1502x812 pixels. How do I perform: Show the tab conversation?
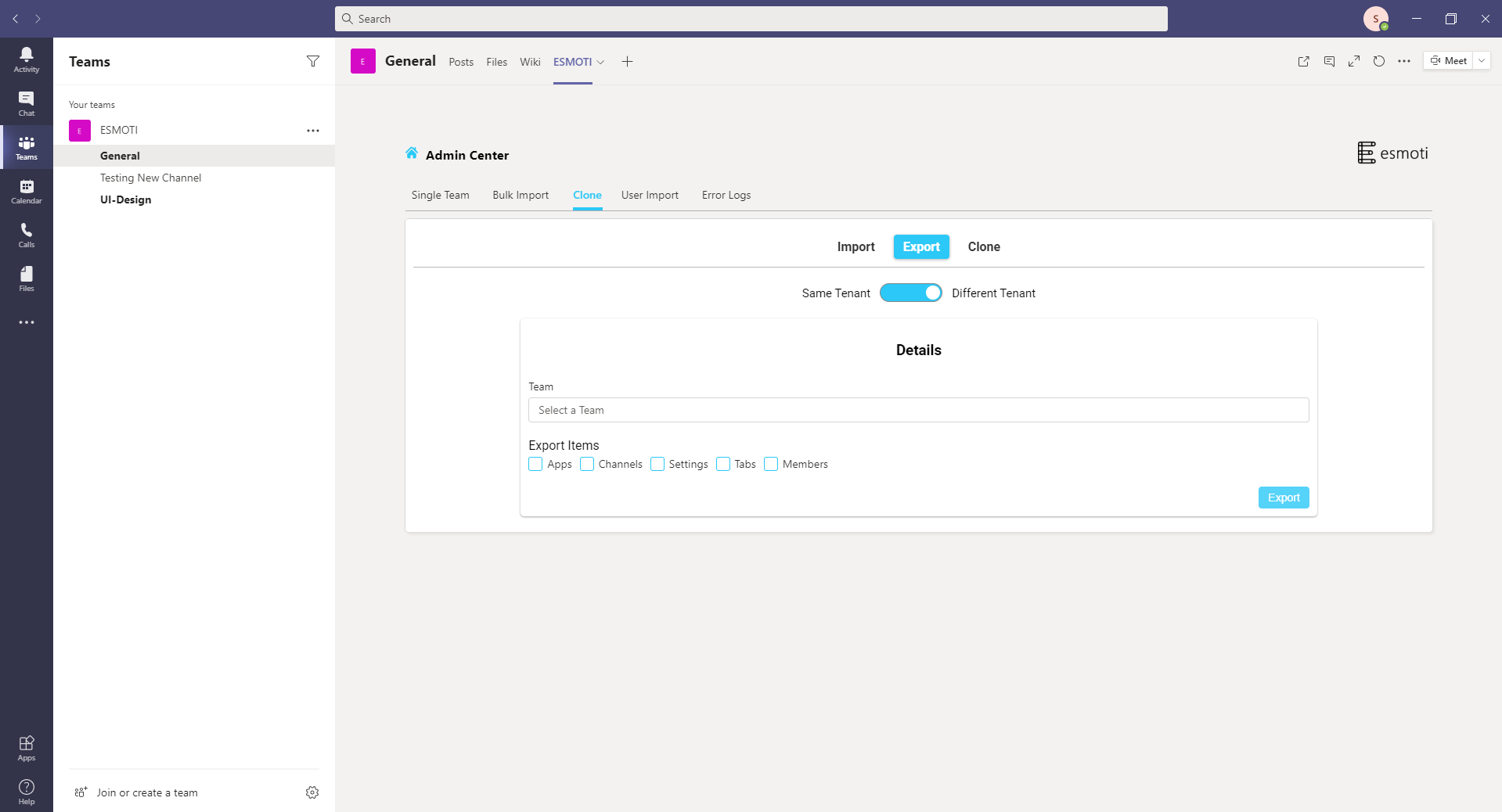[1329, 61]
